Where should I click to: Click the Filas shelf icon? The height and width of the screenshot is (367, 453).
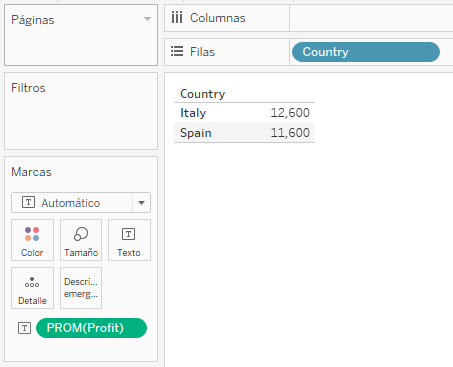(177, 52)
